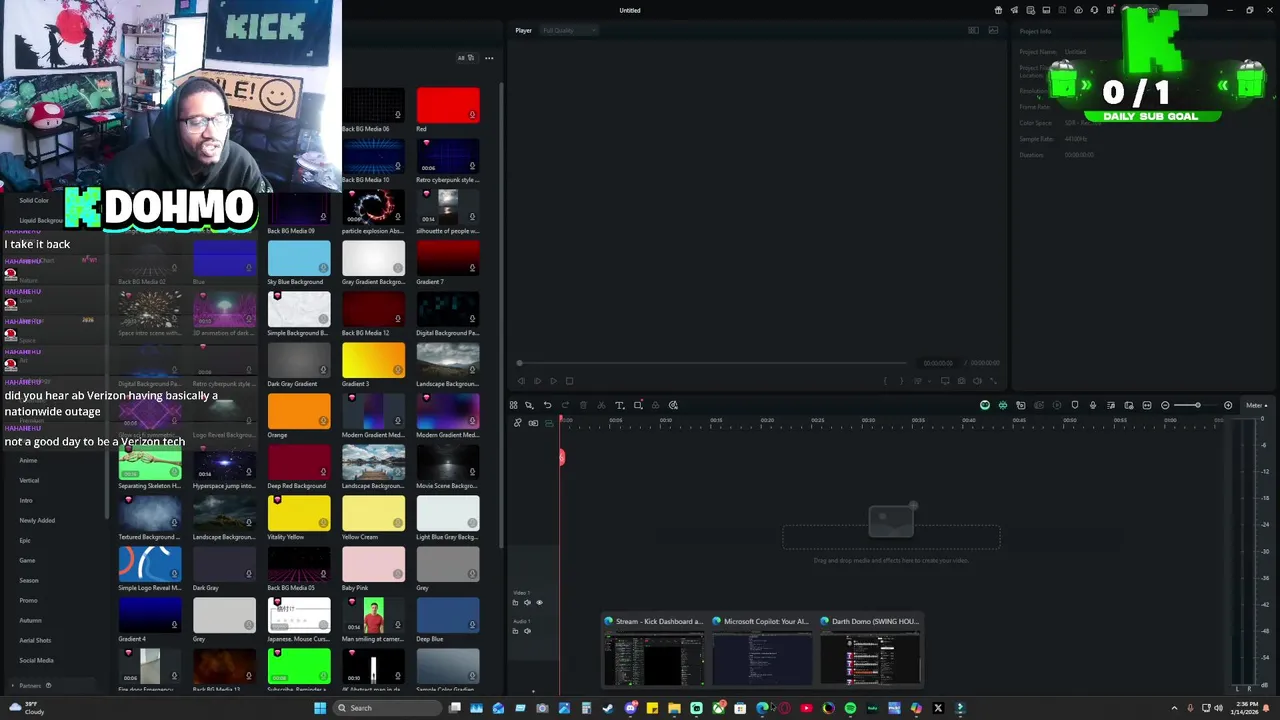Click the shield marker icon above timeline
Image resolution: width=1280 pixels, height=720 pixels.
[x=1075, y=405]
